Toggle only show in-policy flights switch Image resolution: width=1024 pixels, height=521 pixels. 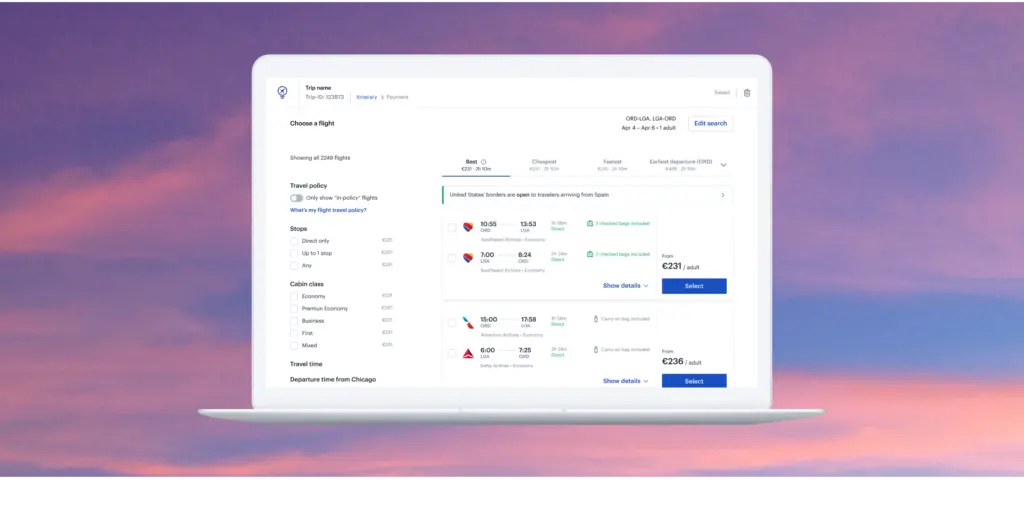click(x=296, y=198)
